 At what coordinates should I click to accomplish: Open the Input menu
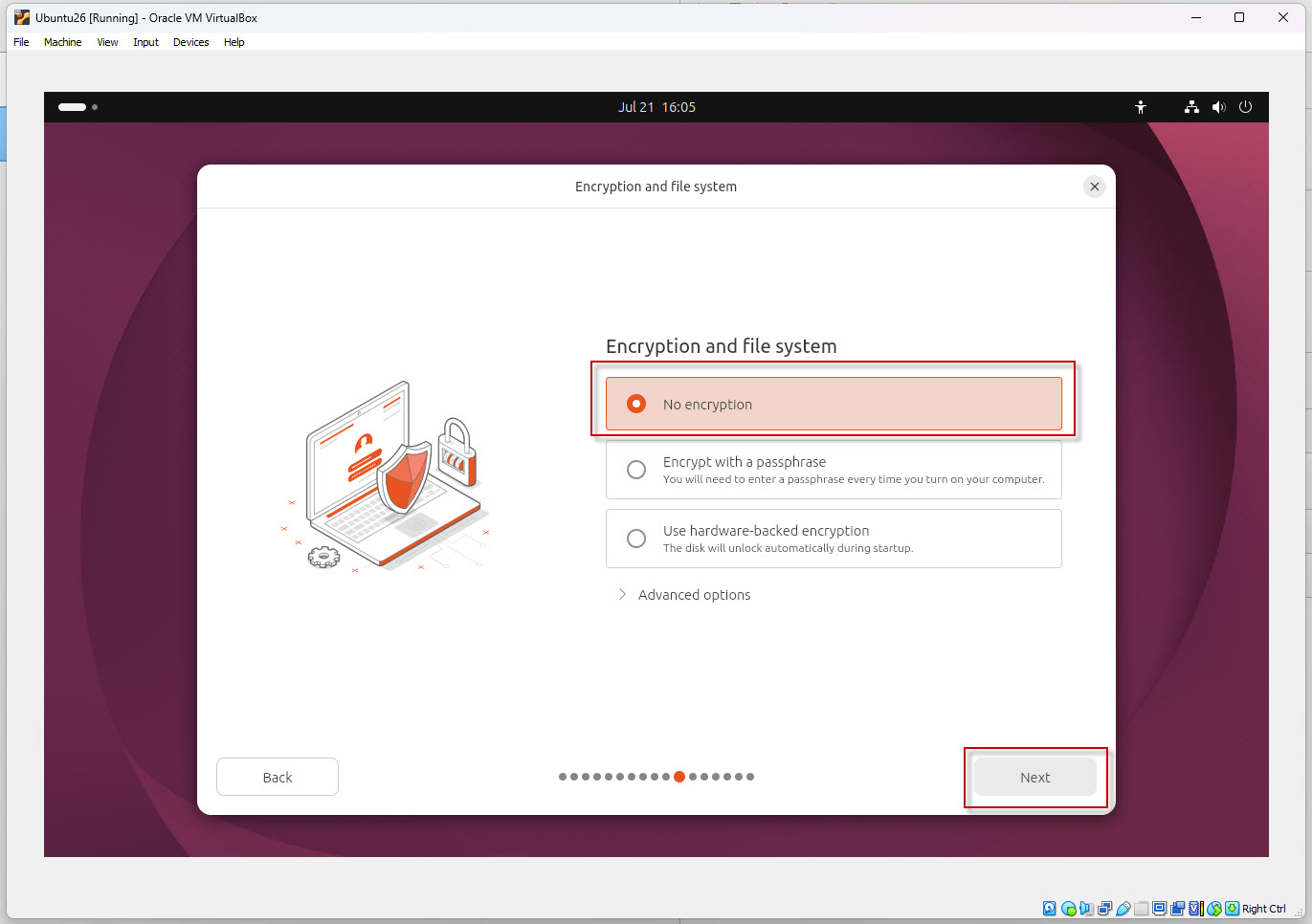coord(145,42)
